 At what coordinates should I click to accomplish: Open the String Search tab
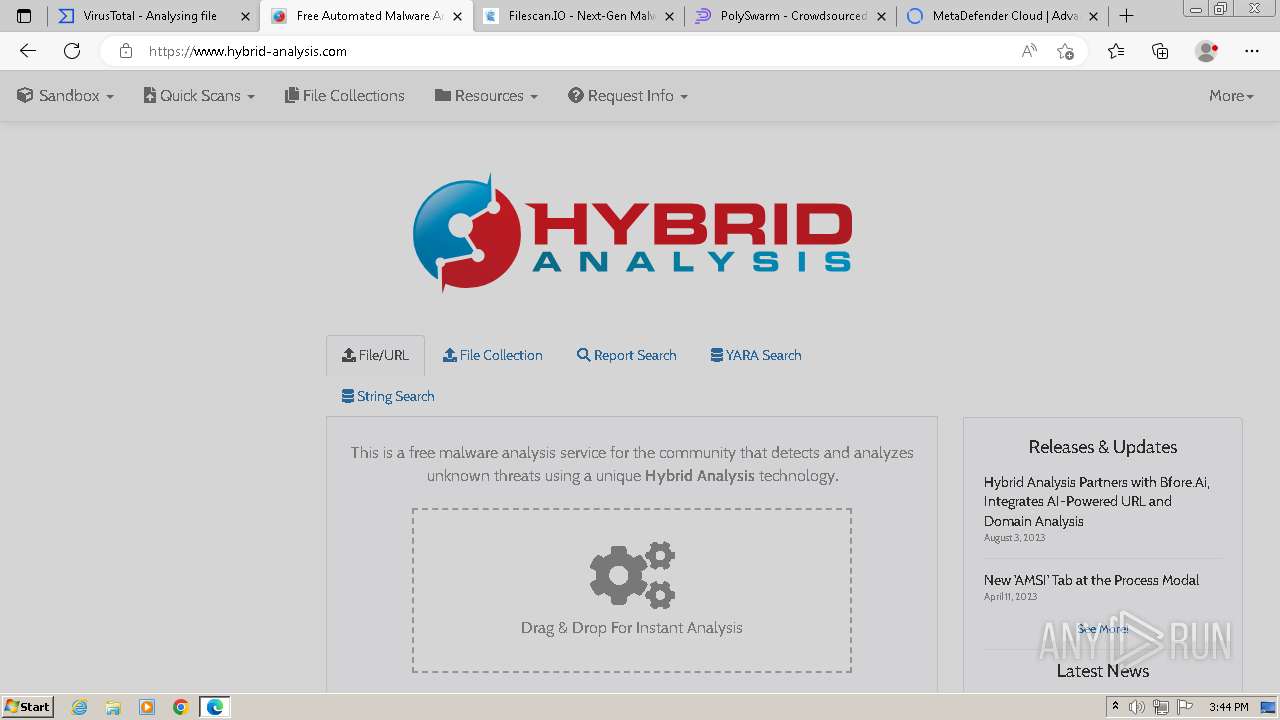388,396
